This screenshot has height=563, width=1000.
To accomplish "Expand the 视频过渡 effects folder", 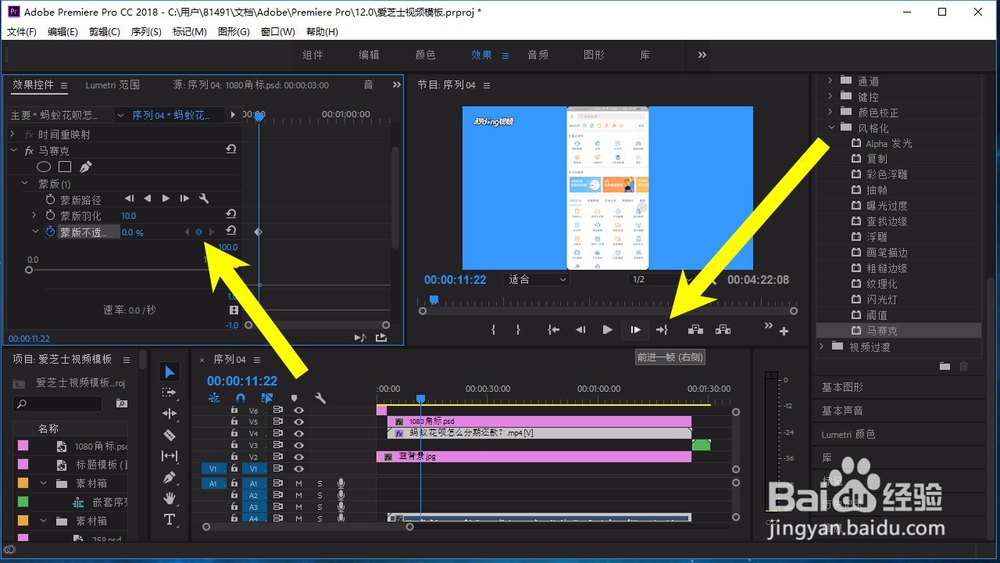I will [x=822, y=346].
